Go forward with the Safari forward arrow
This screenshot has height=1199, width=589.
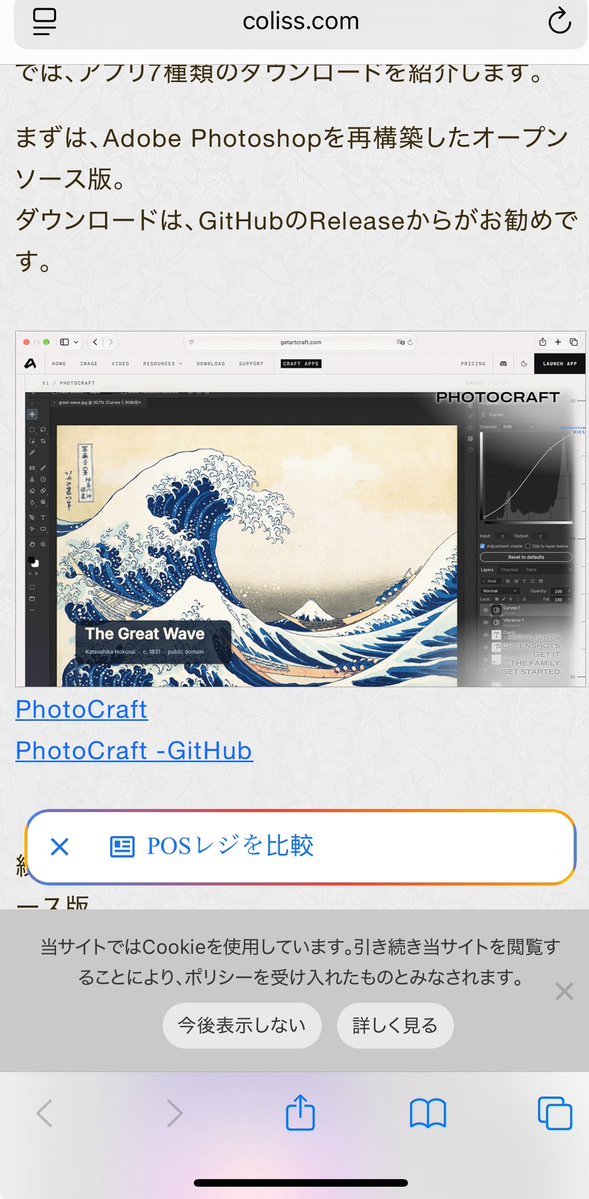[x=174, y=1113]
